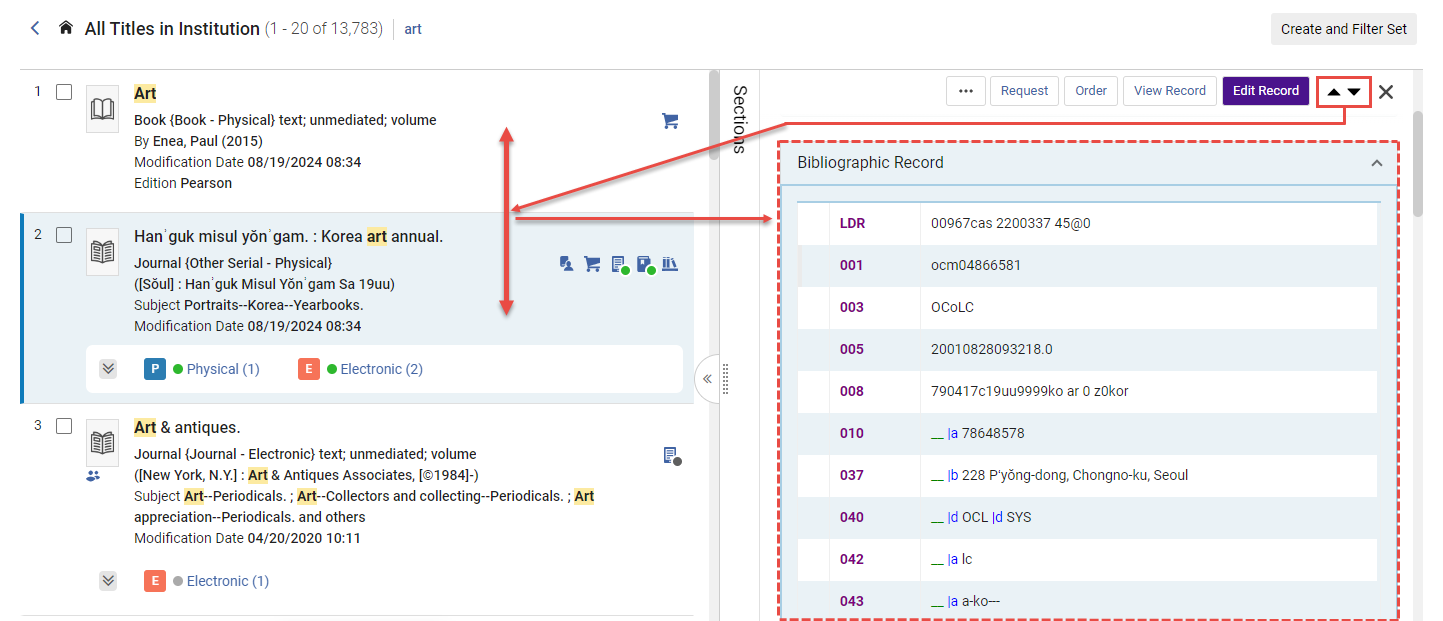Open the bookshelf icon on record 2
1443x621 pixels.
coord(670,264)
